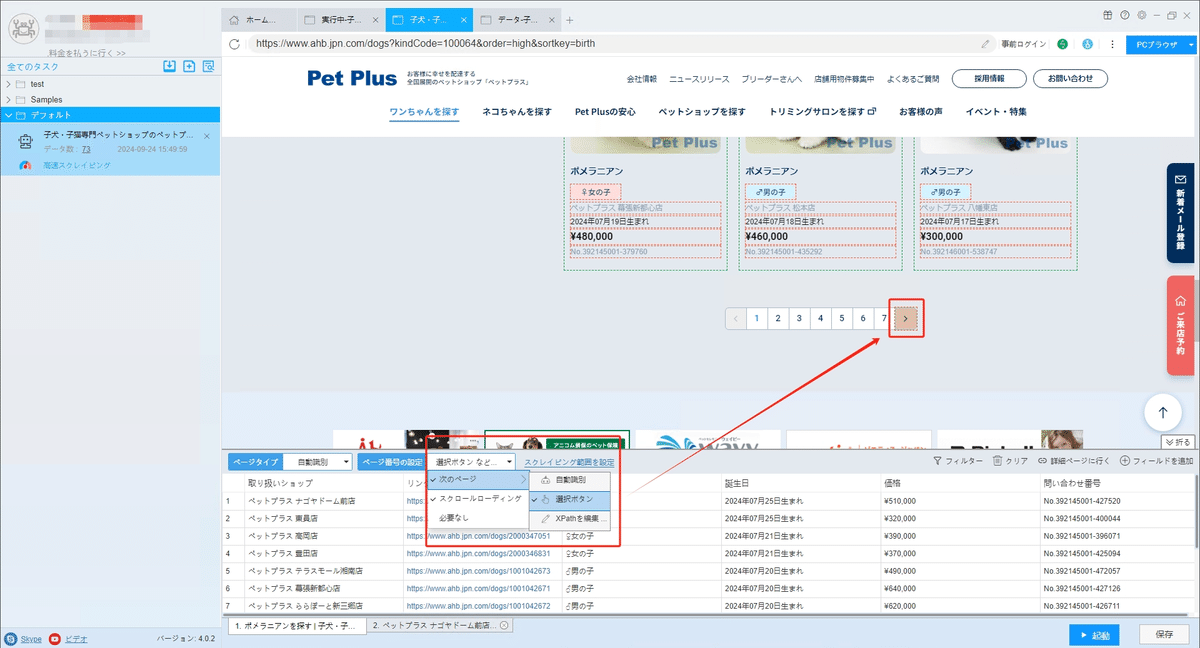Go to next page arrow in pagination

906,319
